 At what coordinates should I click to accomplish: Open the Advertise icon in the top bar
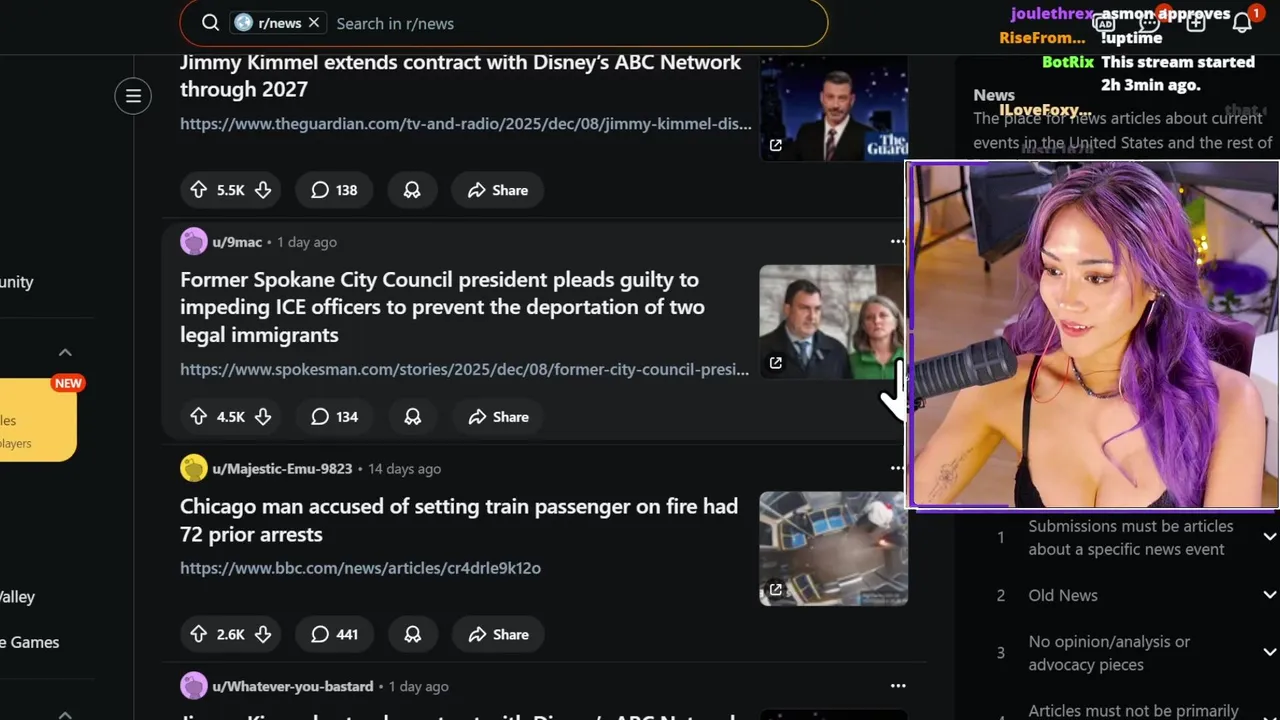point(1104,23)
